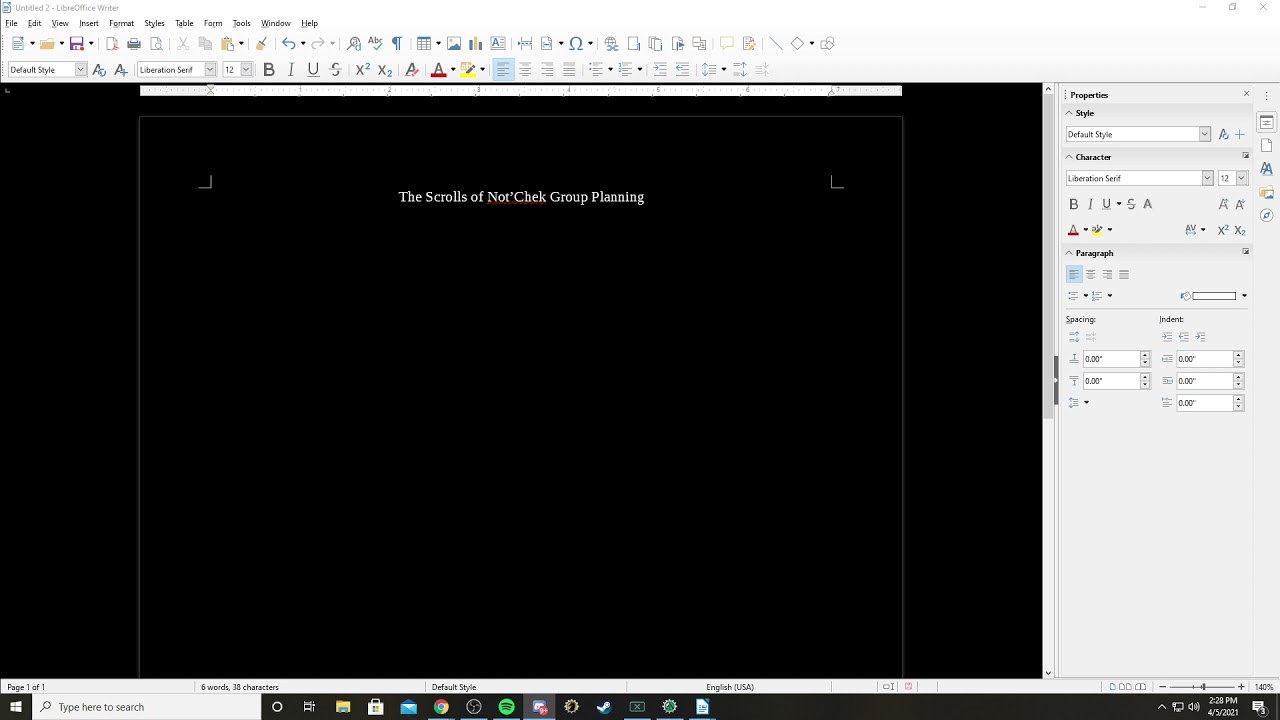Open the Tools menu
Viewport: 1280px width, 720px height.
pyautogui.click(x=241, y=23)
